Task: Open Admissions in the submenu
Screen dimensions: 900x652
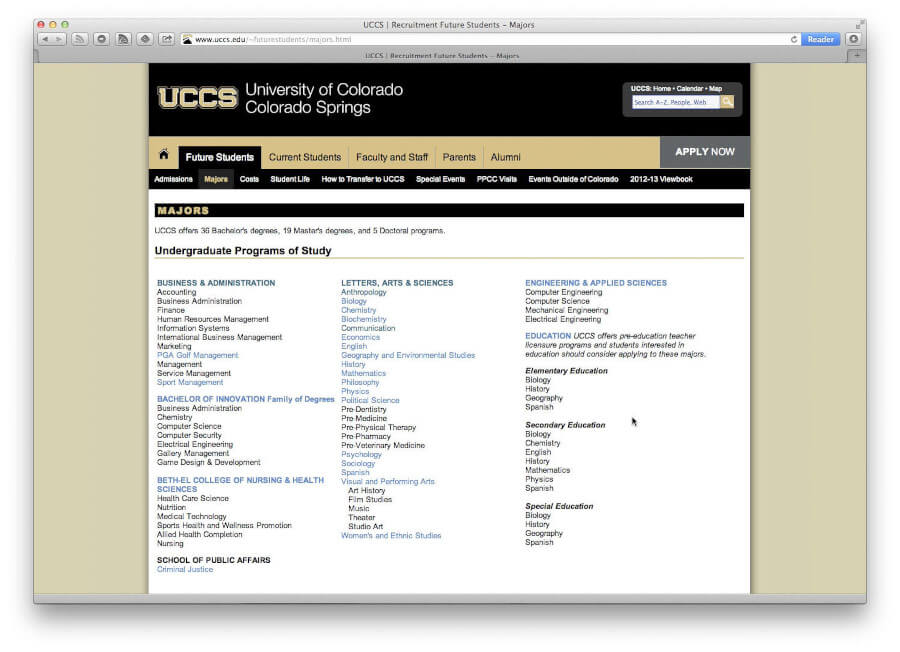Action: [x=173, y=179]
